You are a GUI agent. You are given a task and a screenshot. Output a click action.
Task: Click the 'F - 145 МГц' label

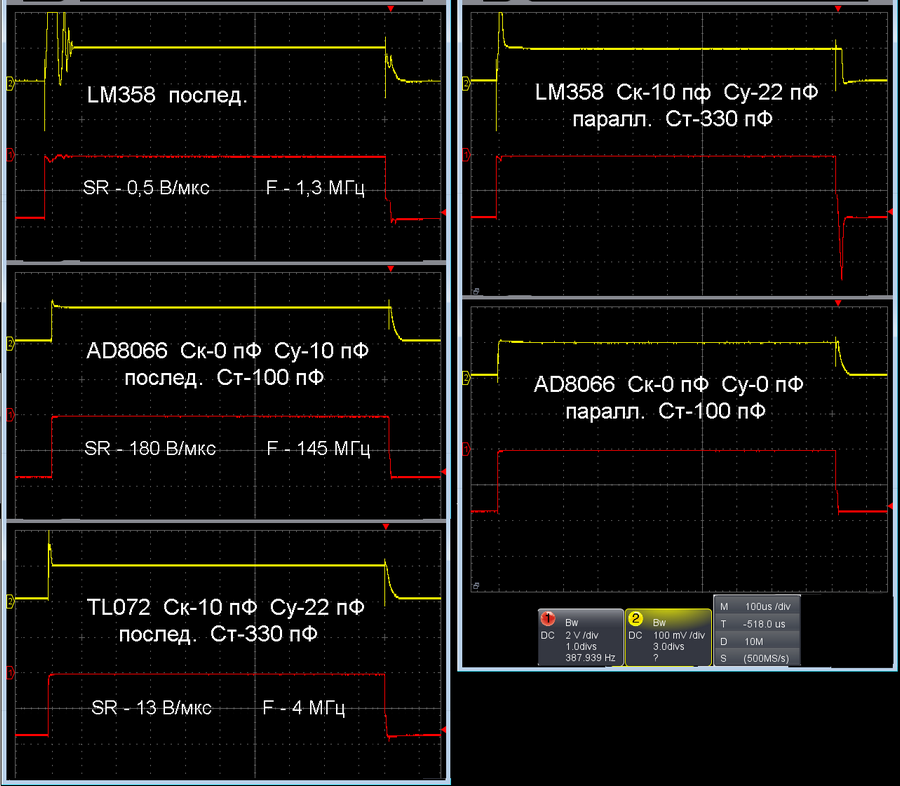pos(319,448)
